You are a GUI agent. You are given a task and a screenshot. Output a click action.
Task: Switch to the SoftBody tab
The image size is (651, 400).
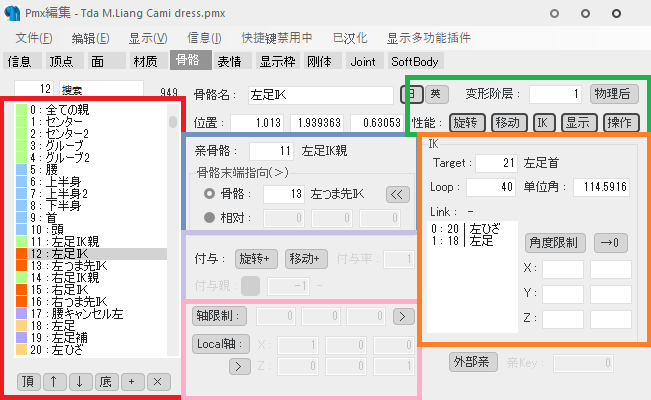click(x=416, y=61)
